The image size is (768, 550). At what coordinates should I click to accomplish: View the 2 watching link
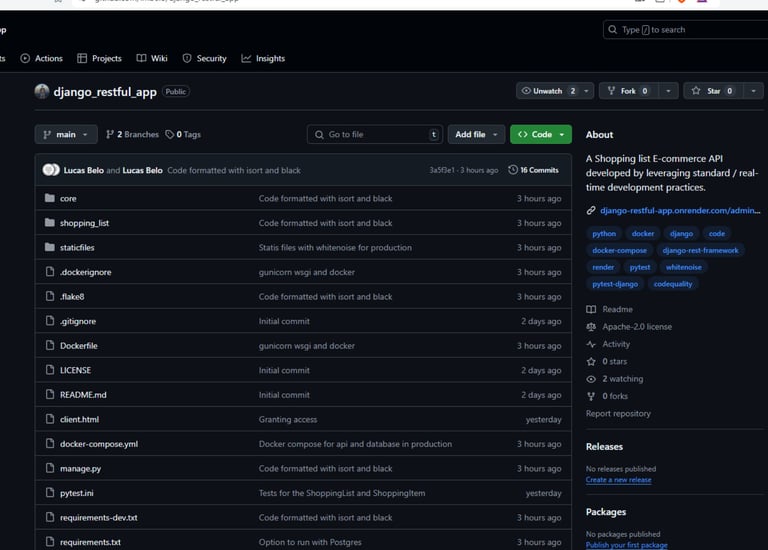tap(623, 379)
